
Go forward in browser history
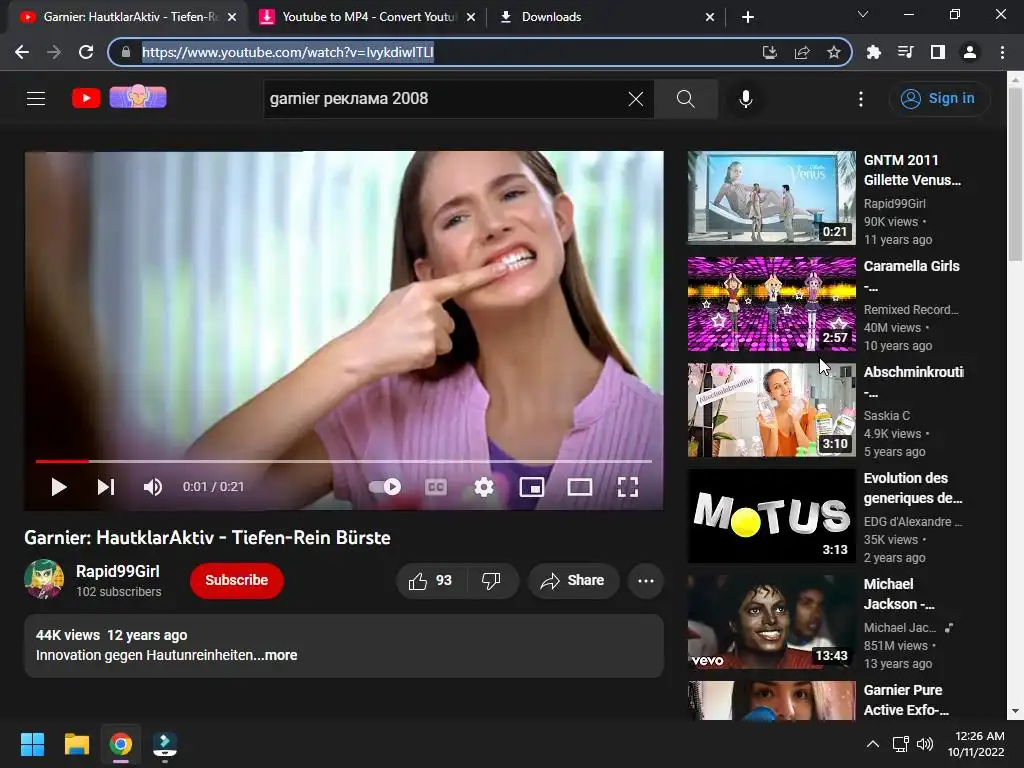(x=54, y=52)
